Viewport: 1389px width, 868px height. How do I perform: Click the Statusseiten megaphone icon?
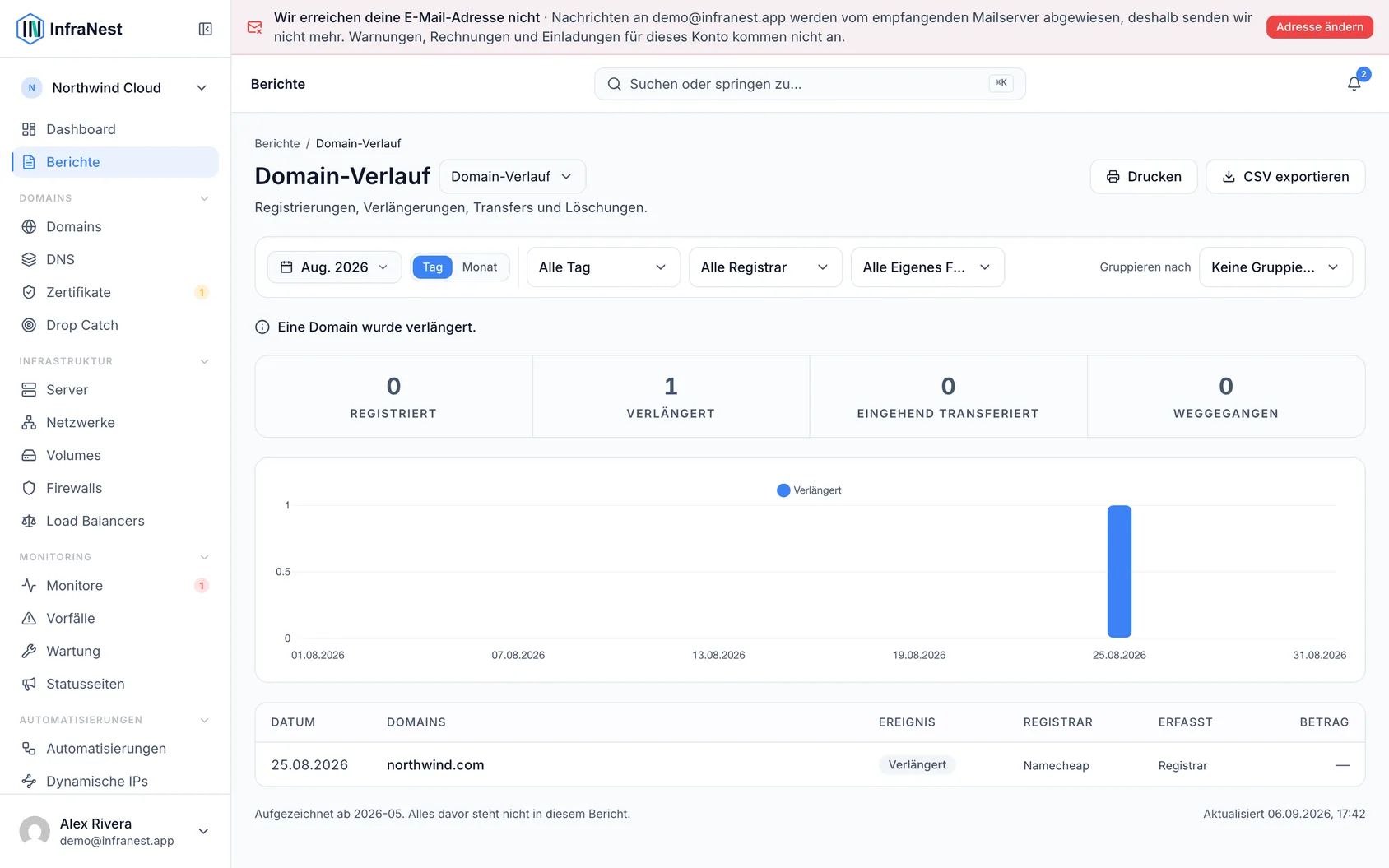[x=29, y=684]
